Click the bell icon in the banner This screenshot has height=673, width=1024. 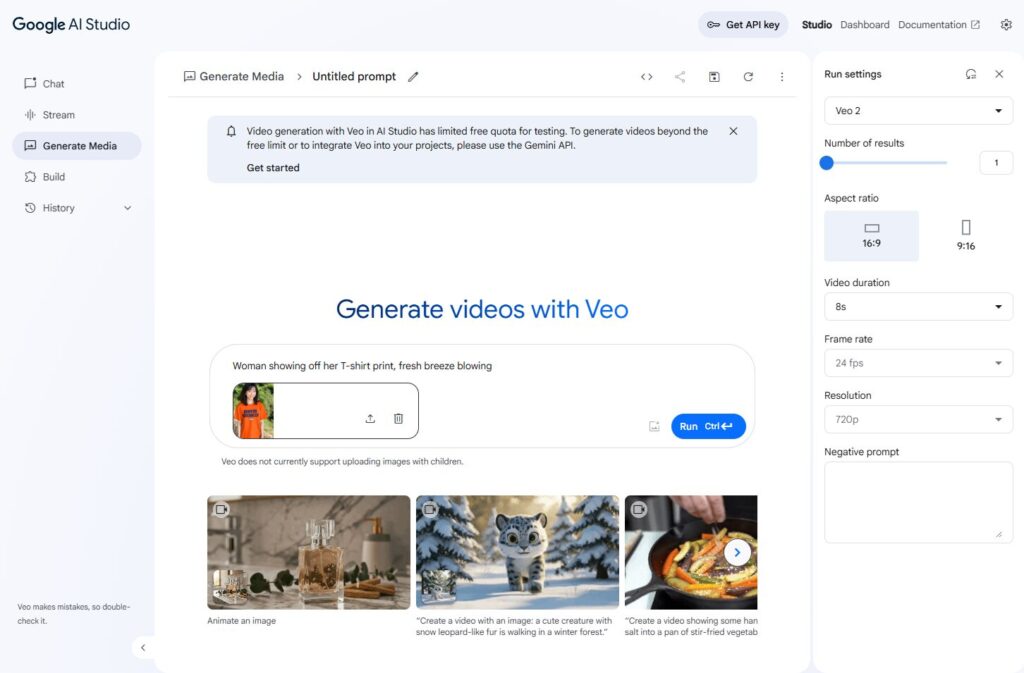pos(231,131)
